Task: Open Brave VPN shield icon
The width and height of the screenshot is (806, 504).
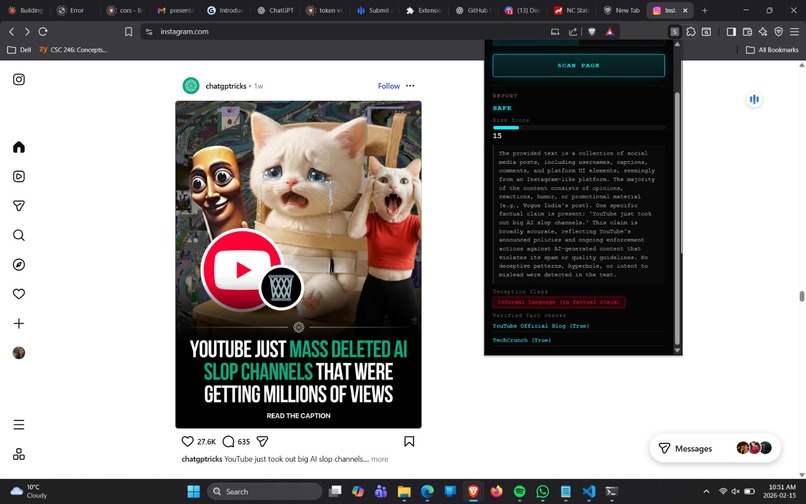Action: pos(779,32)
